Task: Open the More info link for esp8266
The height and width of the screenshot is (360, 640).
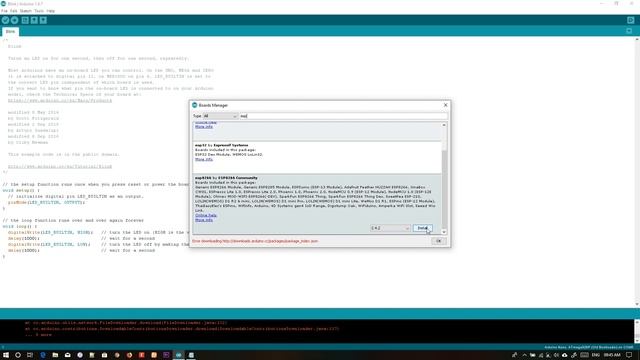Action: [x=204, y=220]
